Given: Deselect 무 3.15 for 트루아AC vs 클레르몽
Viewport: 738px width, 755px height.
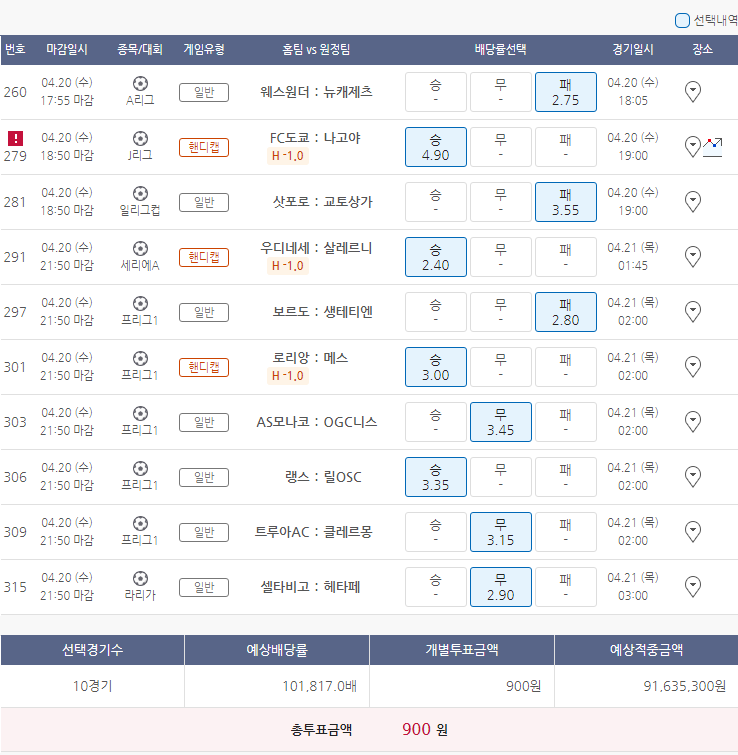Looking at the screenshot, I should 501,532.
